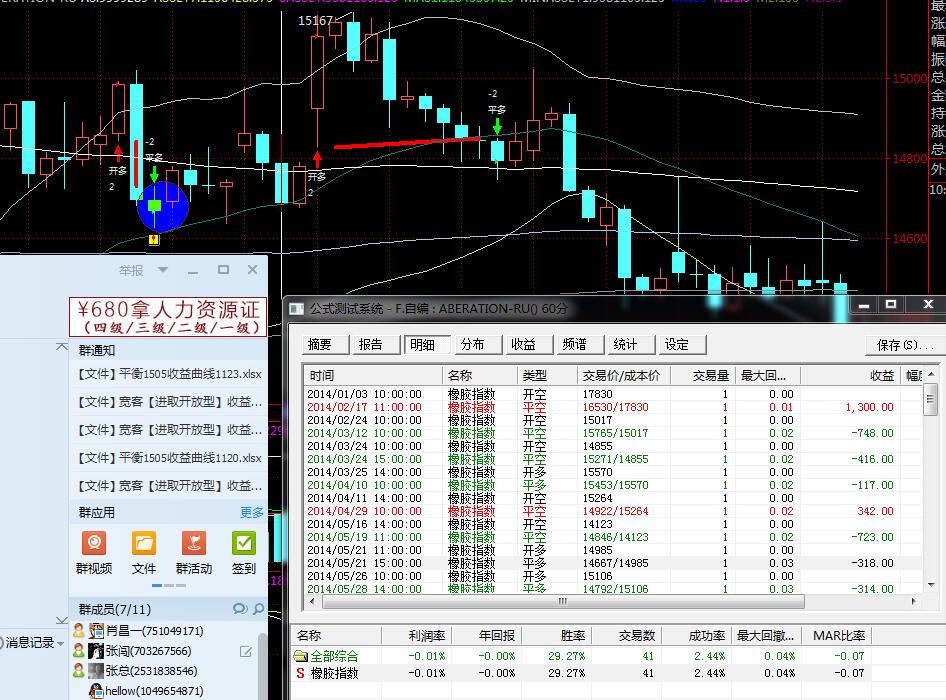Open the 群视频 group video app
The height and width of the screenshot is (700, 946).
pos(94,544)
